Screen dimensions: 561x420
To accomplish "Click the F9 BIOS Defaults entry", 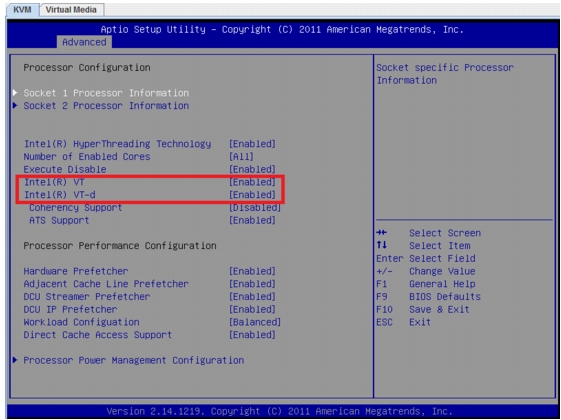I will point(429,297).
